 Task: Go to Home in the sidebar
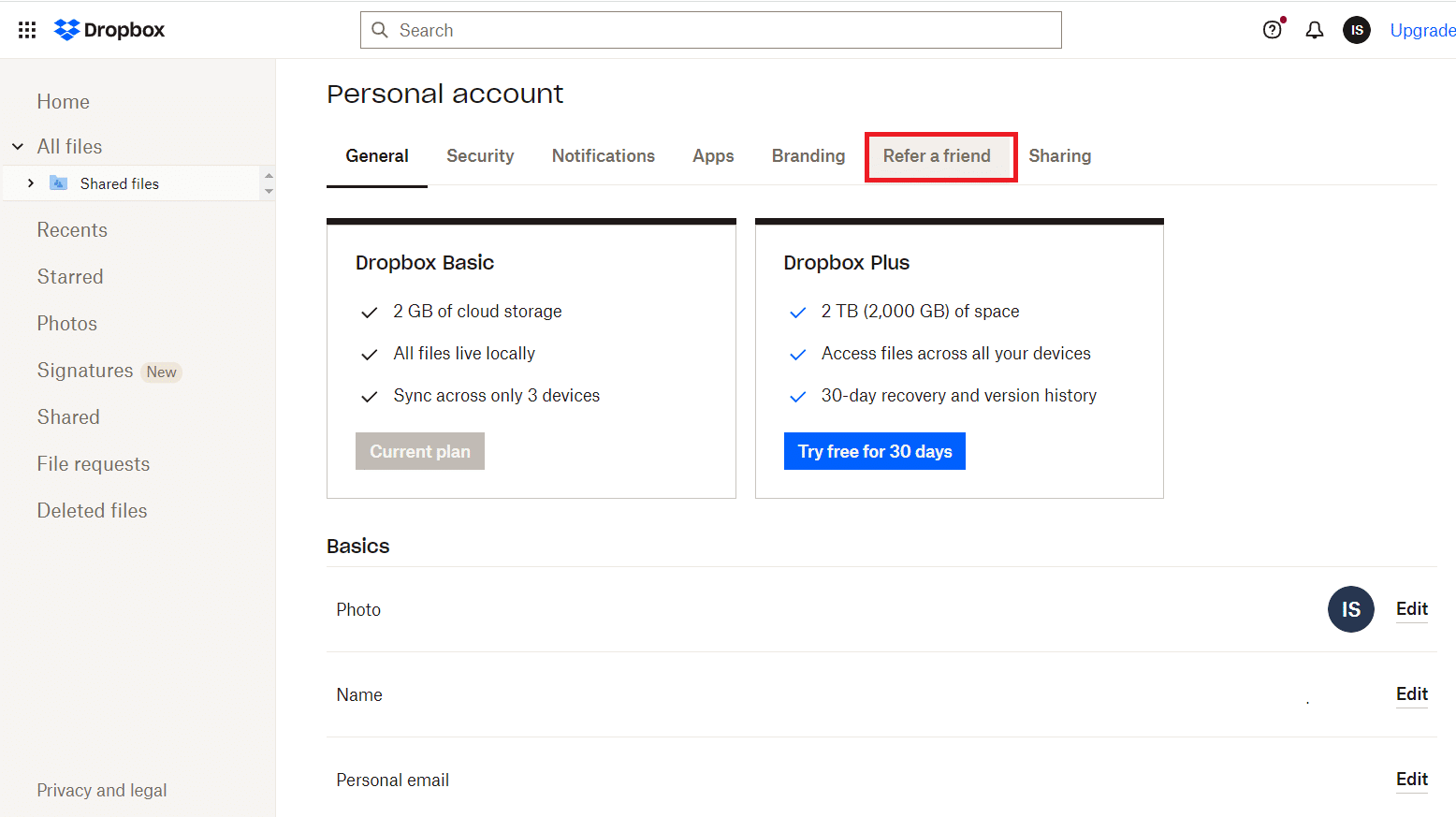coord(64,102)
